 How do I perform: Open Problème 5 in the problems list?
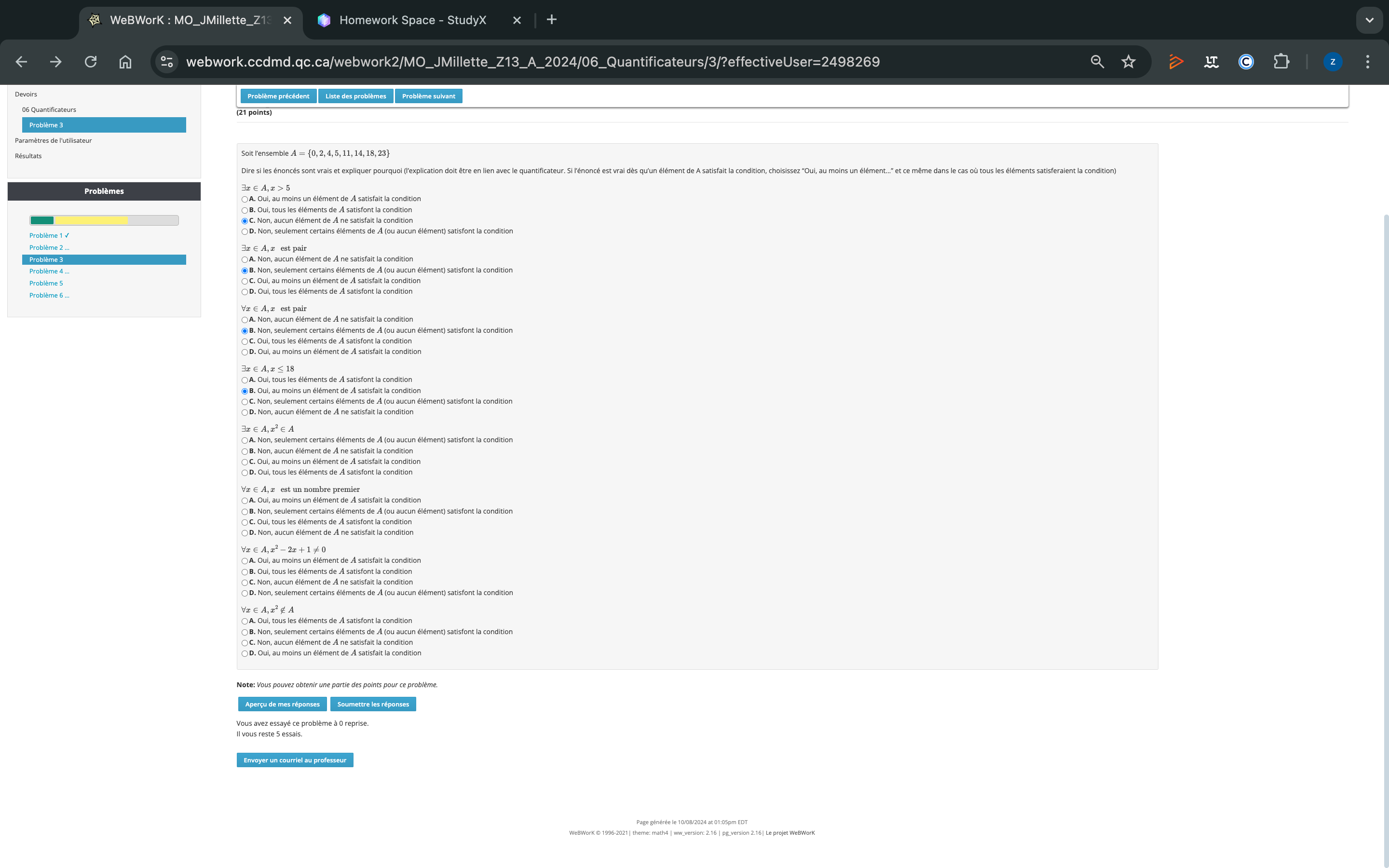pos(46,283)
